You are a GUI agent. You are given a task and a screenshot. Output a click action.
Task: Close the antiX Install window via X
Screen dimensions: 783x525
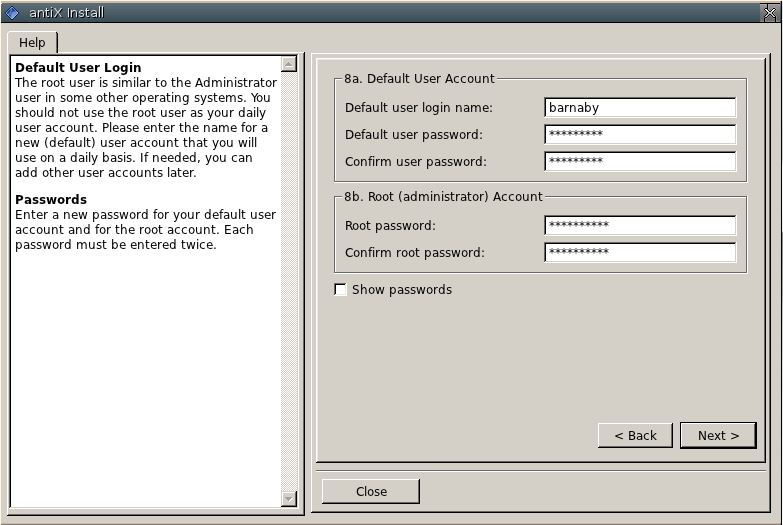770,12
